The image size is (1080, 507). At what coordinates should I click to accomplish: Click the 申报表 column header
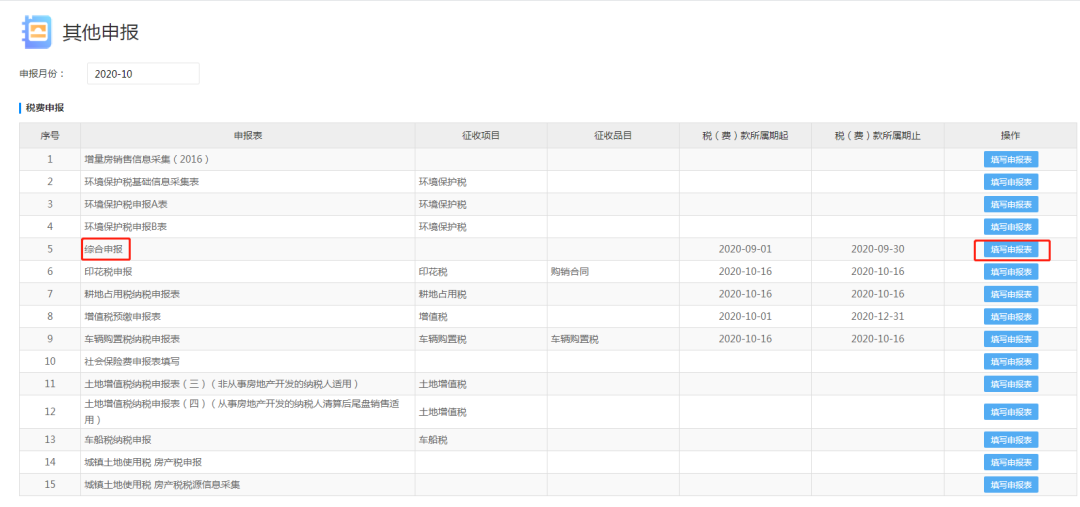248,136
